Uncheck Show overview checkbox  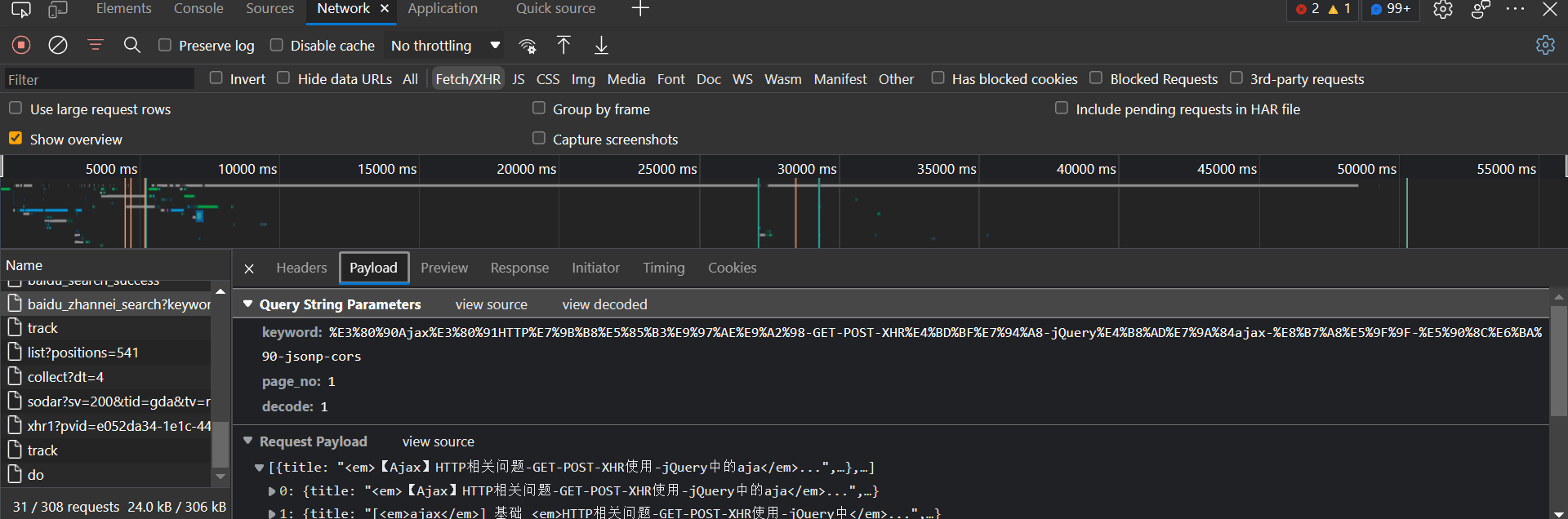pyautogui.click(x=16, y=138)
